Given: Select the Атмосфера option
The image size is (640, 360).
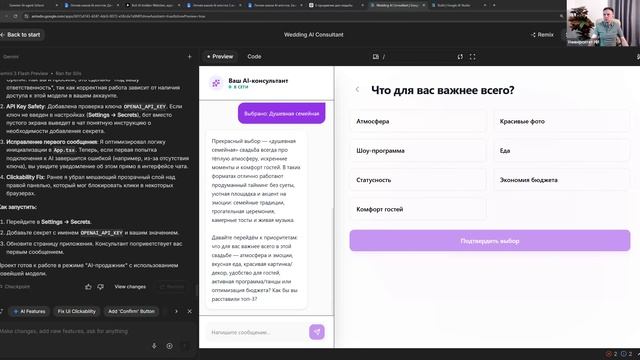Looking at the screenshot, I should 418,121.
